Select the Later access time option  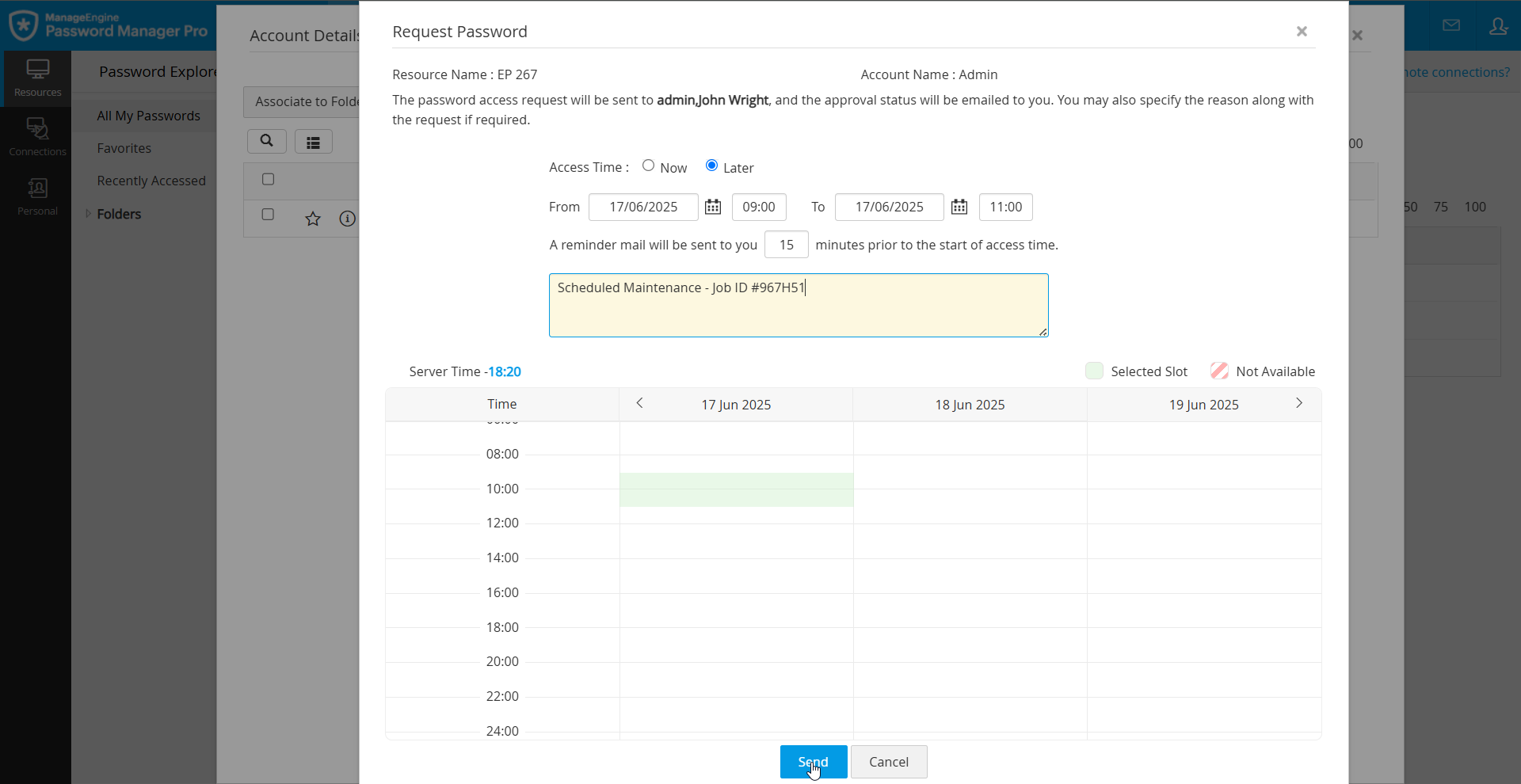pos(711,166)
